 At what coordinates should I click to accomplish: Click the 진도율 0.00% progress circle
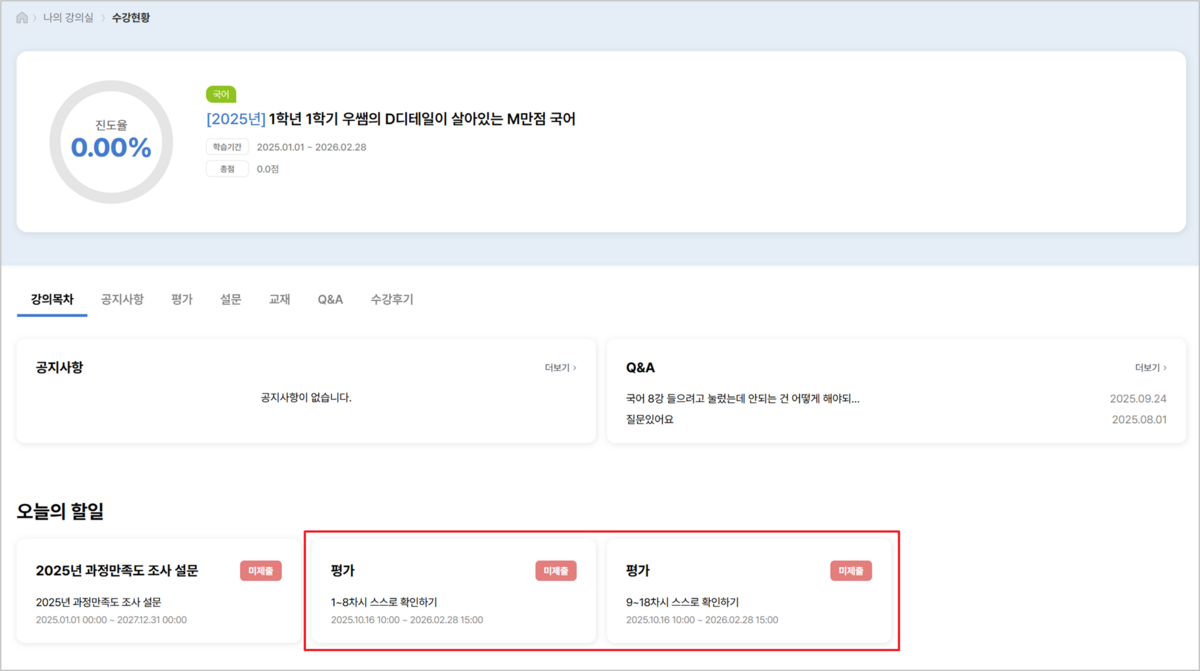[111, 142]
